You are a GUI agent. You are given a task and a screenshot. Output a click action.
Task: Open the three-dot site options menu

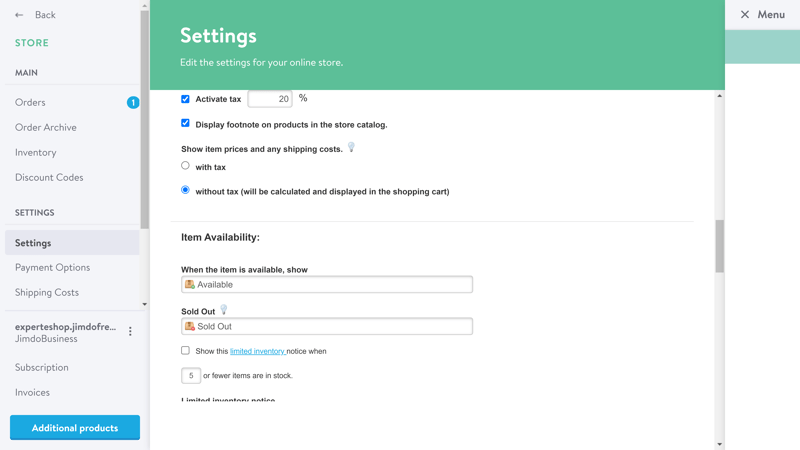click(130, 332)
